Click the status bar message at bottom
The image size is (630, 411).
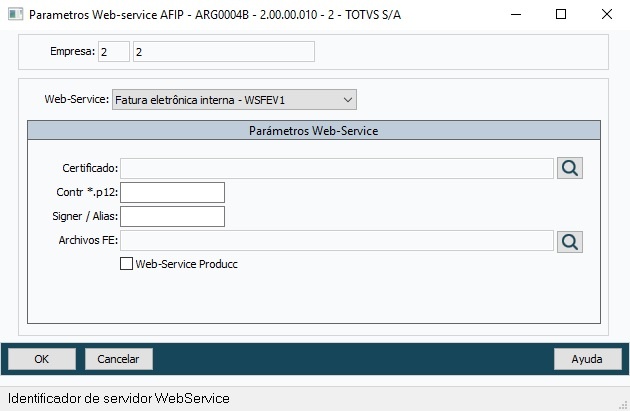tap(119, 398)
